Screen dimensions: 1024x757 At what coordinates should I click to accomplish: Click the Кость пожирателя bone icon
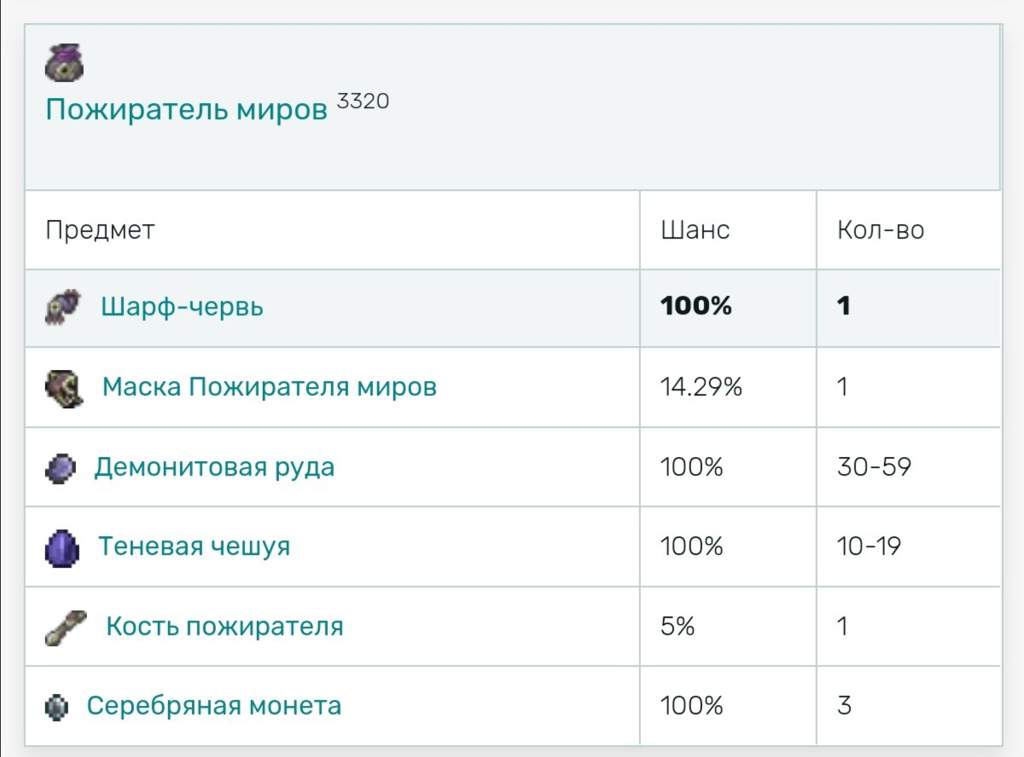point(67,628)
